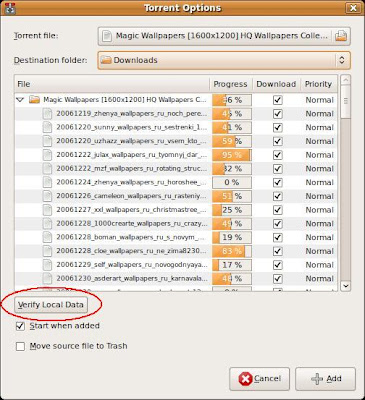Click the 83 % progress bar of cloe file
This screenshot has width=365, height=400.
[x=232, y=251]
